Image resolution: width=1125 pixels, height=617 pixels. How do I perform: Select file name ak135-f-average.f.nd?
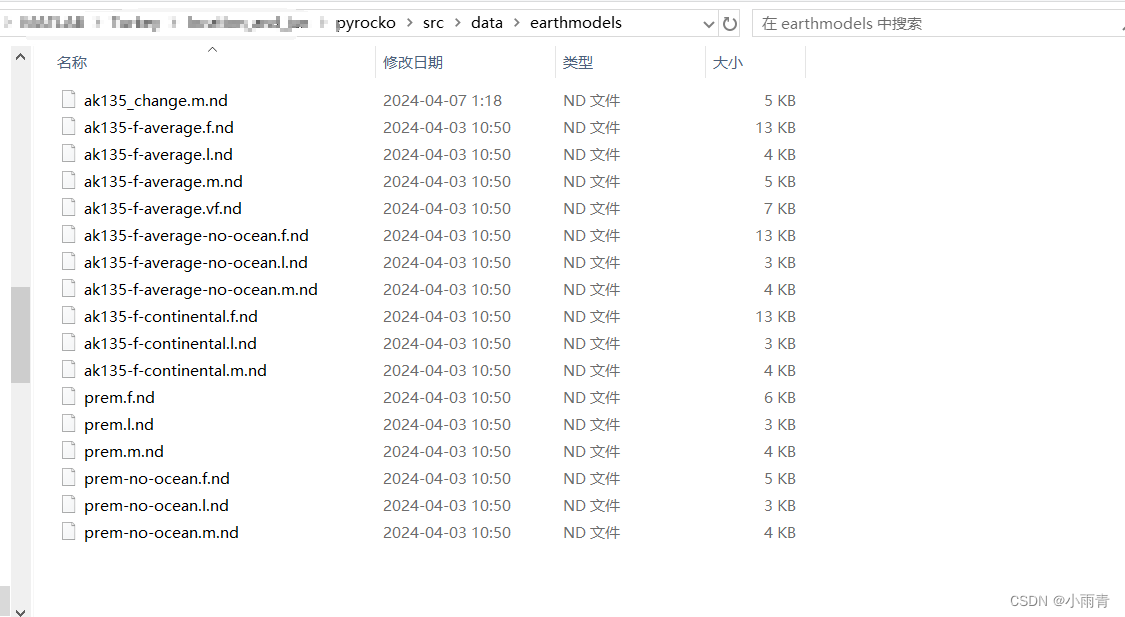pos(159,127)
